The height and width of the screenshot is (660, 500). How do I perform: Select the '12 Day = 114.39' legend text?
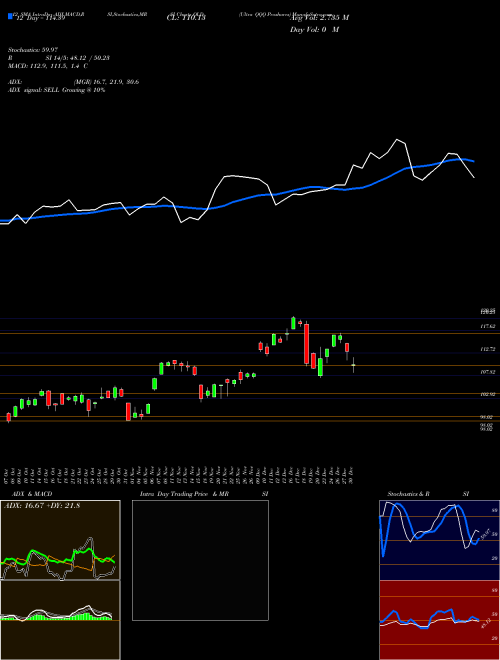pos(40,18)
